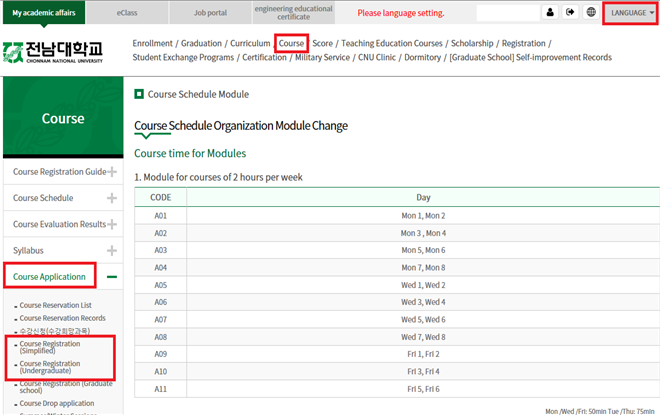Image resolution: width=660 pixels, height=419 pixels.
Task: Open engineering educational certificate tab
Action: click(x=293, y=13)
